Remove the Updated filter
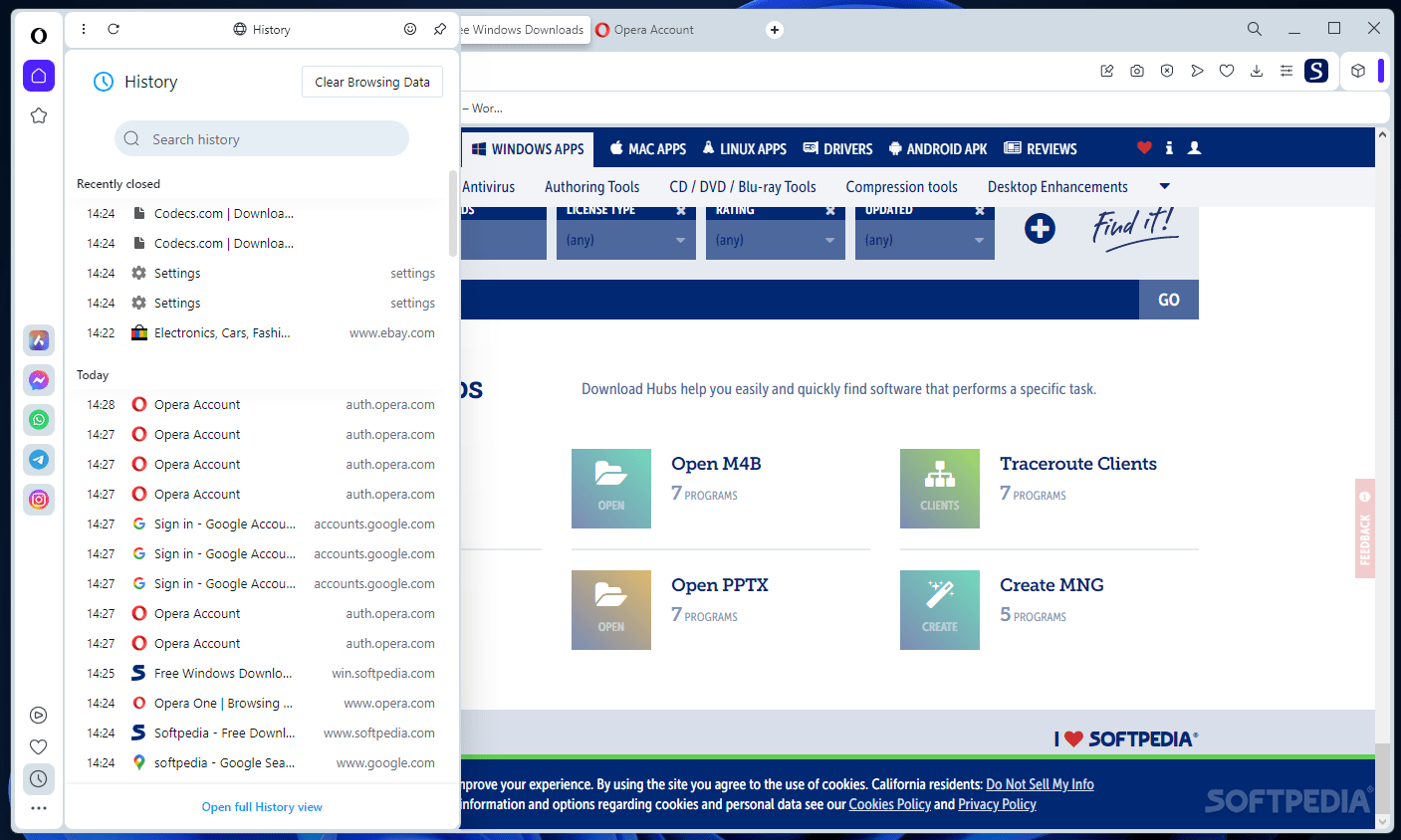This screenshot has width=1401, height=840. (980, 211)
